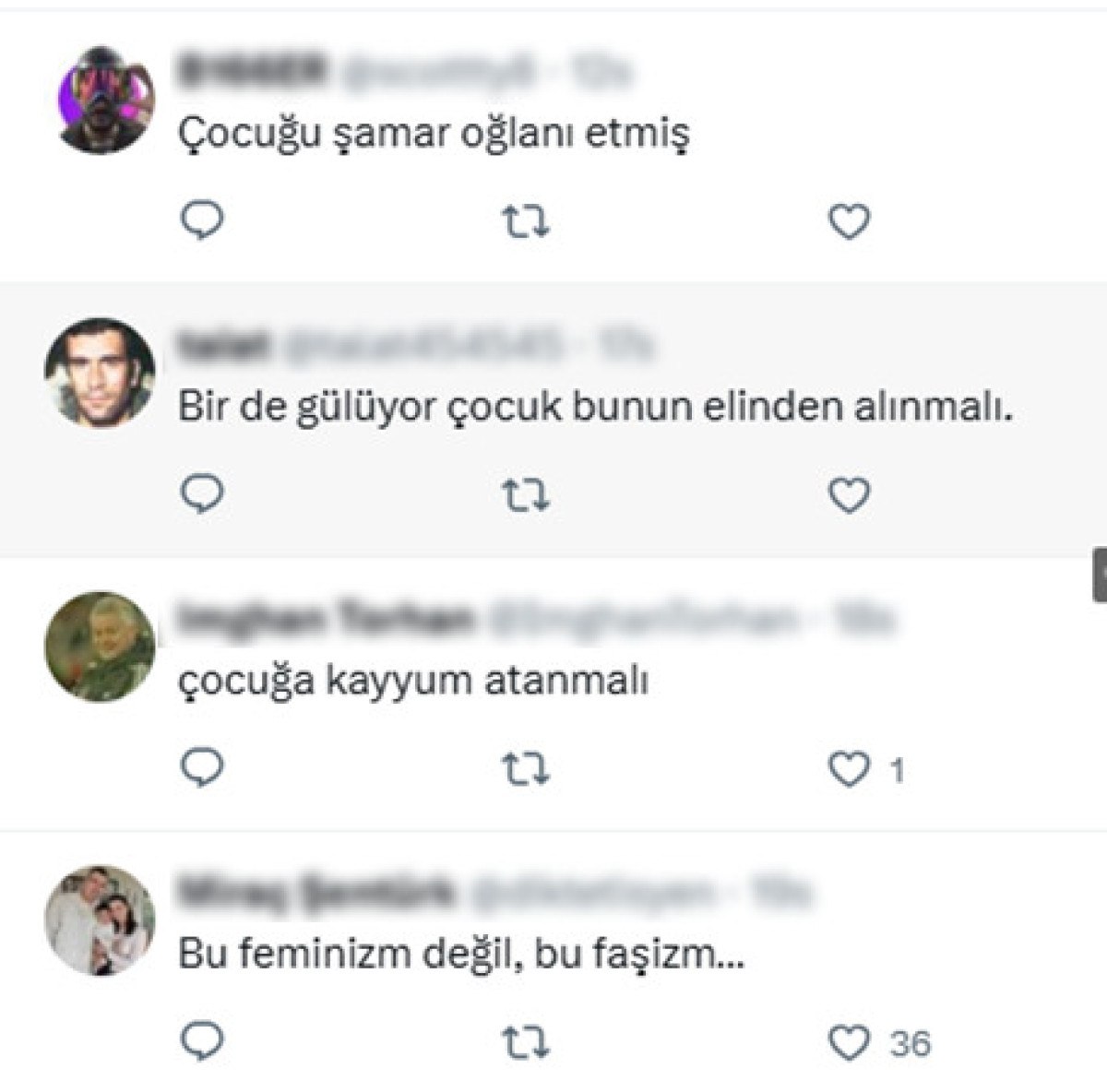Reply to the "Bir de gülüyor" tweet
The height and width of the screenshot is (1092, 1107).
[x=202, y=495]
